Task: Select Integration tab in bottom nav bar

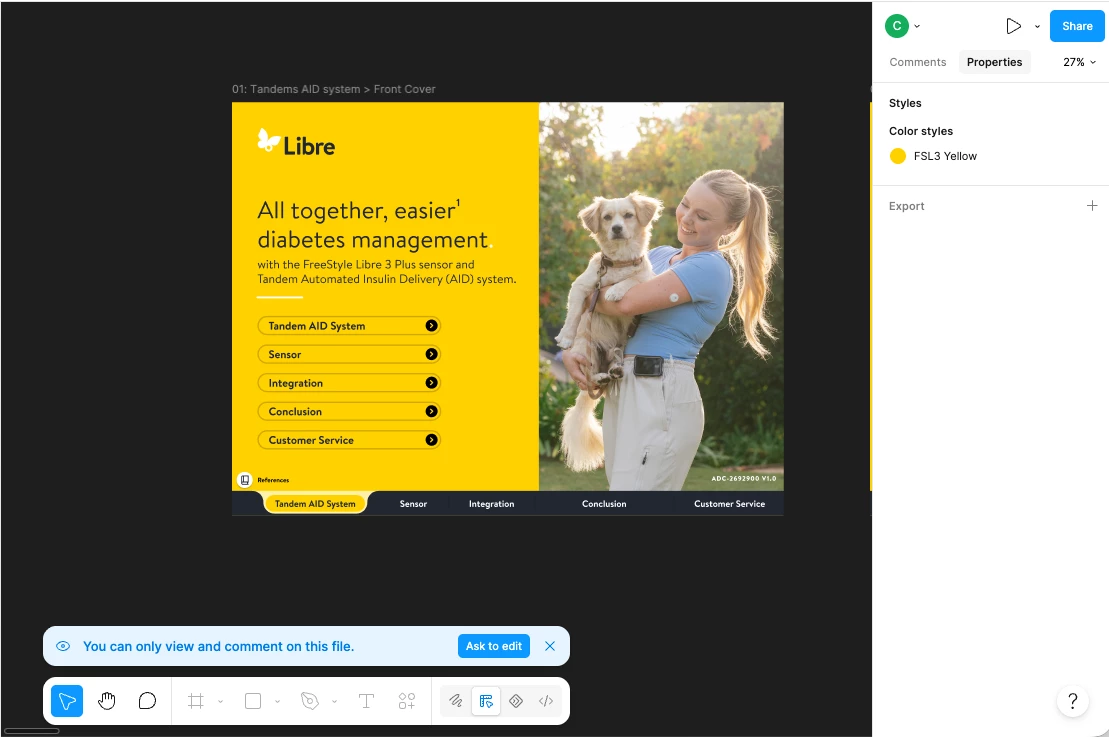Action: tap(492, 504)
